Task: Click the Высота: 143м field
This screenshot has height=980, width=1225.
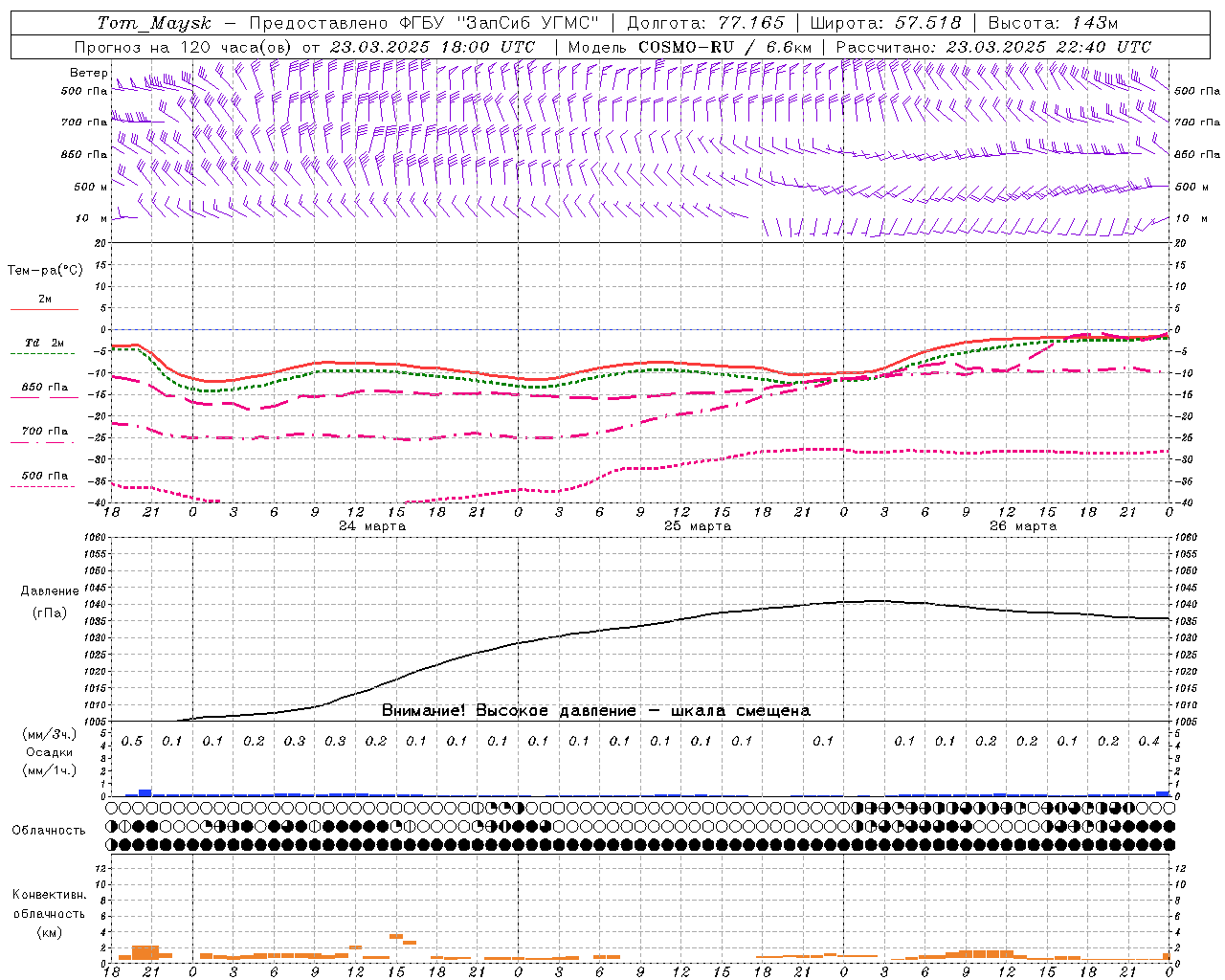Action: click(x=1053, y=23)
